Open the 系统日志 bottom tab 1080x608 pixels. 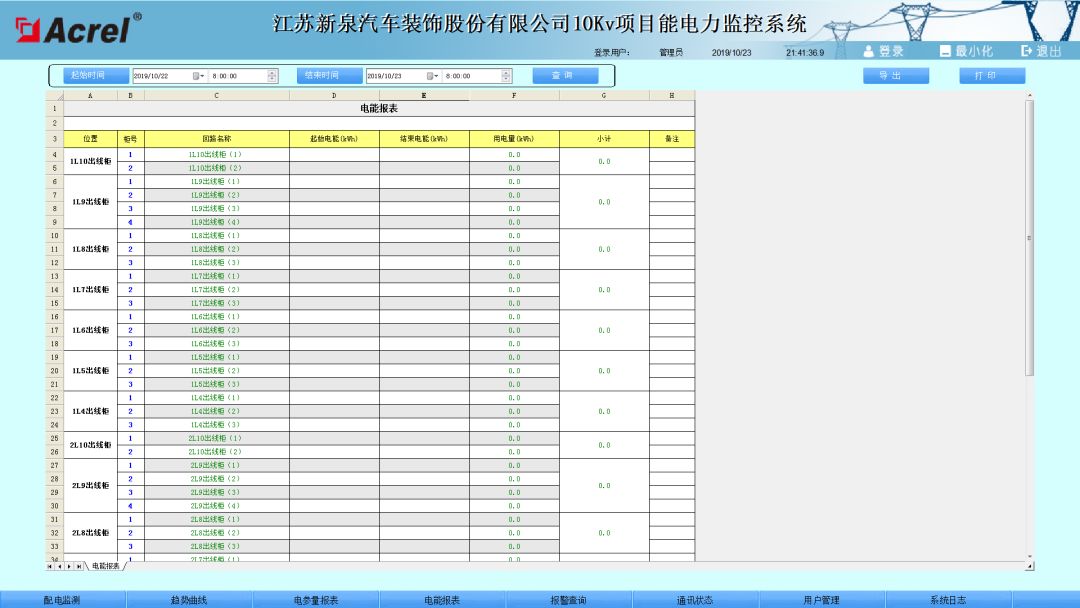click(948, 600)
